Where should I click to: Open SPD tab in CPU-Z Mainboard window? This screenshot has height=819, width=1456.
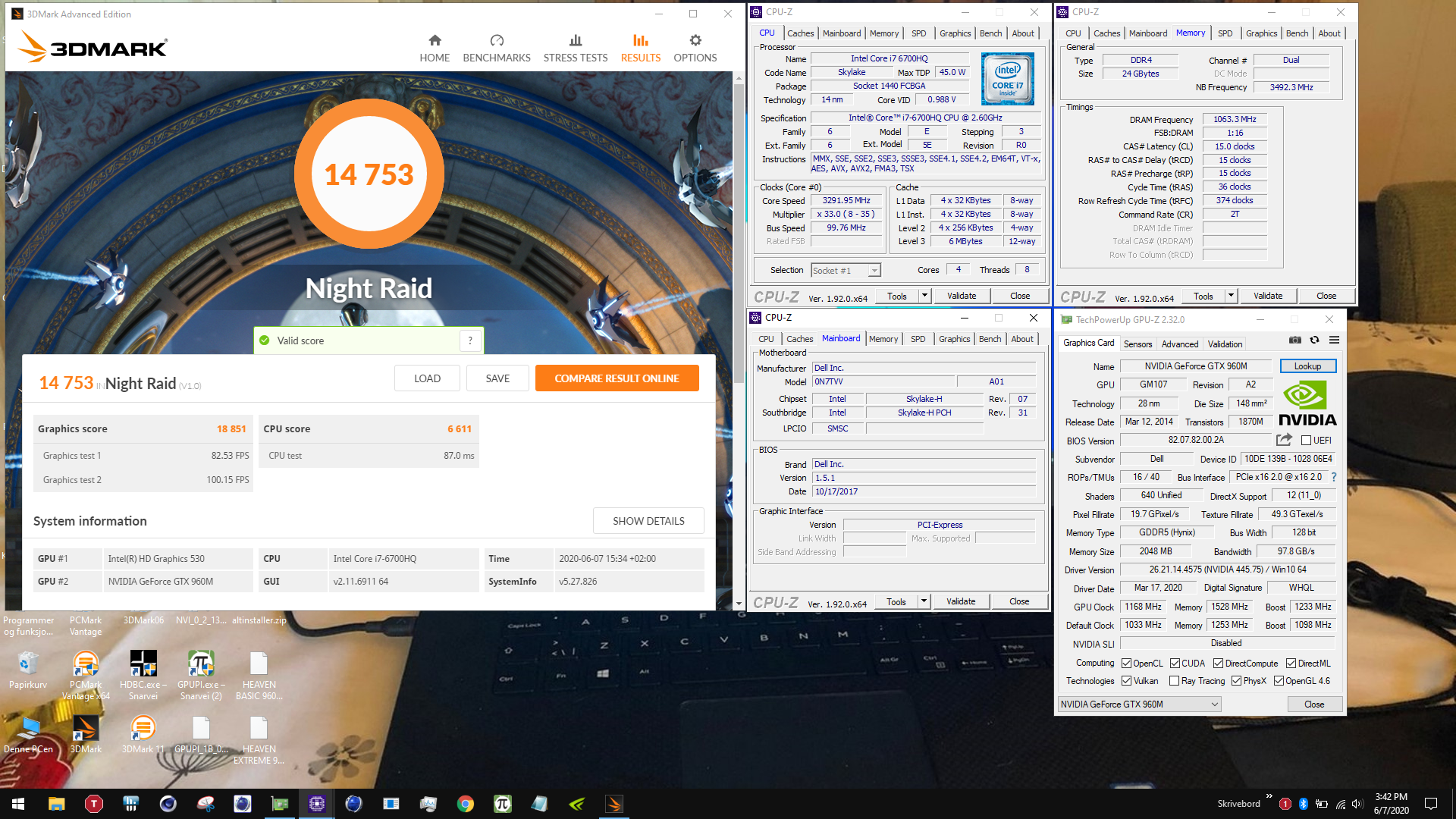point(918,339)
